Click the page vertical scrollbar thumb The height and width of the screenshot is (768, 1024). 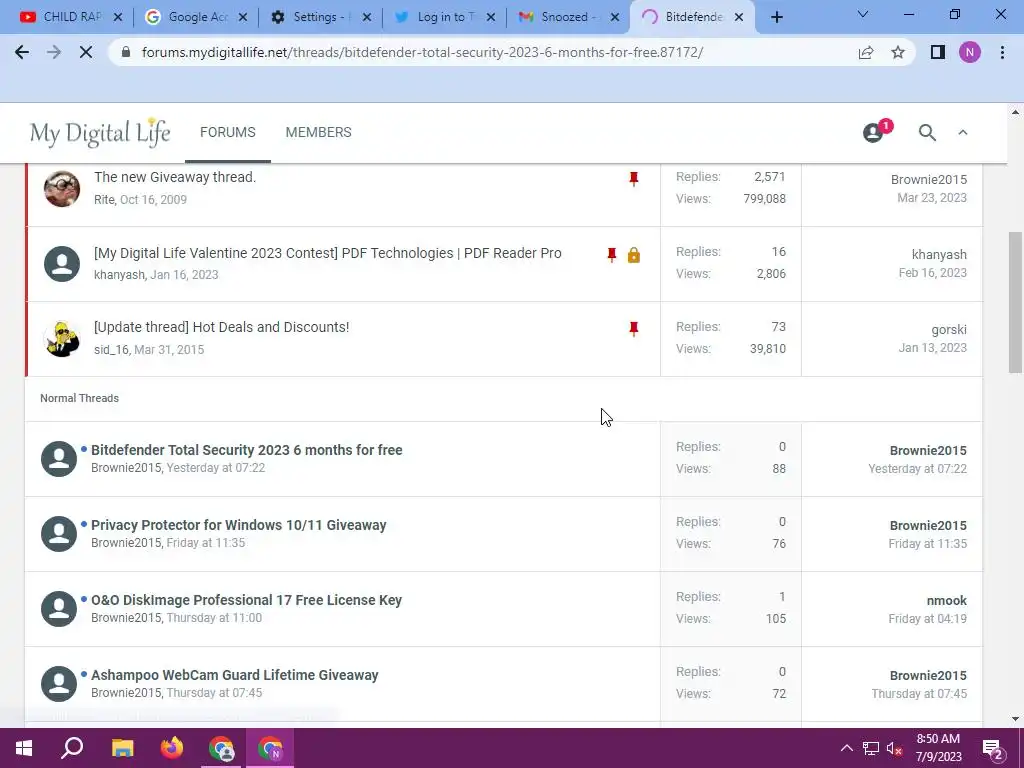1015,302
